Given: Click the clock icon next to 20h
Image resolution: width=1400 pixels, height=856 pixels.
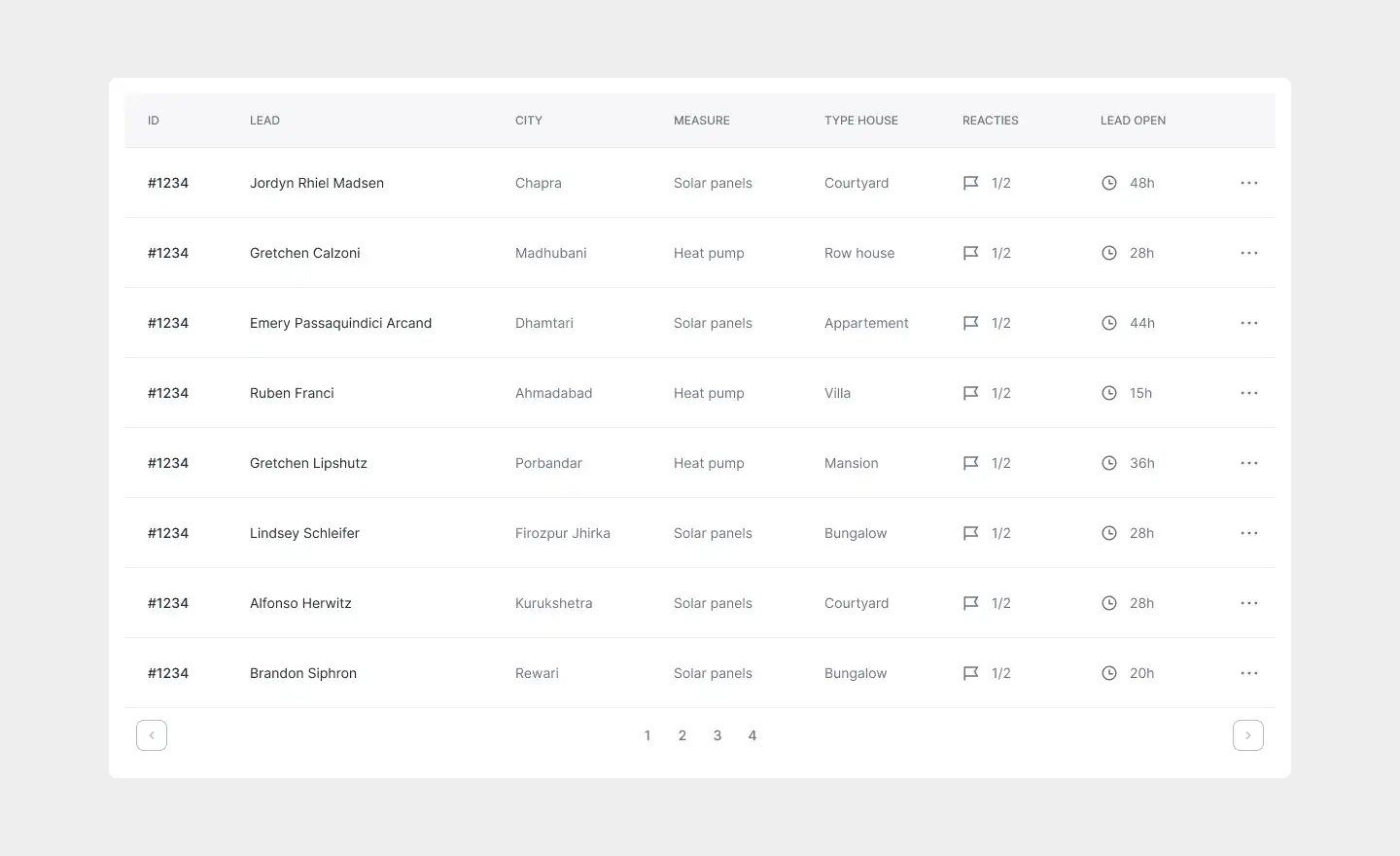Looking at the screenshot, I should 1109,673.
